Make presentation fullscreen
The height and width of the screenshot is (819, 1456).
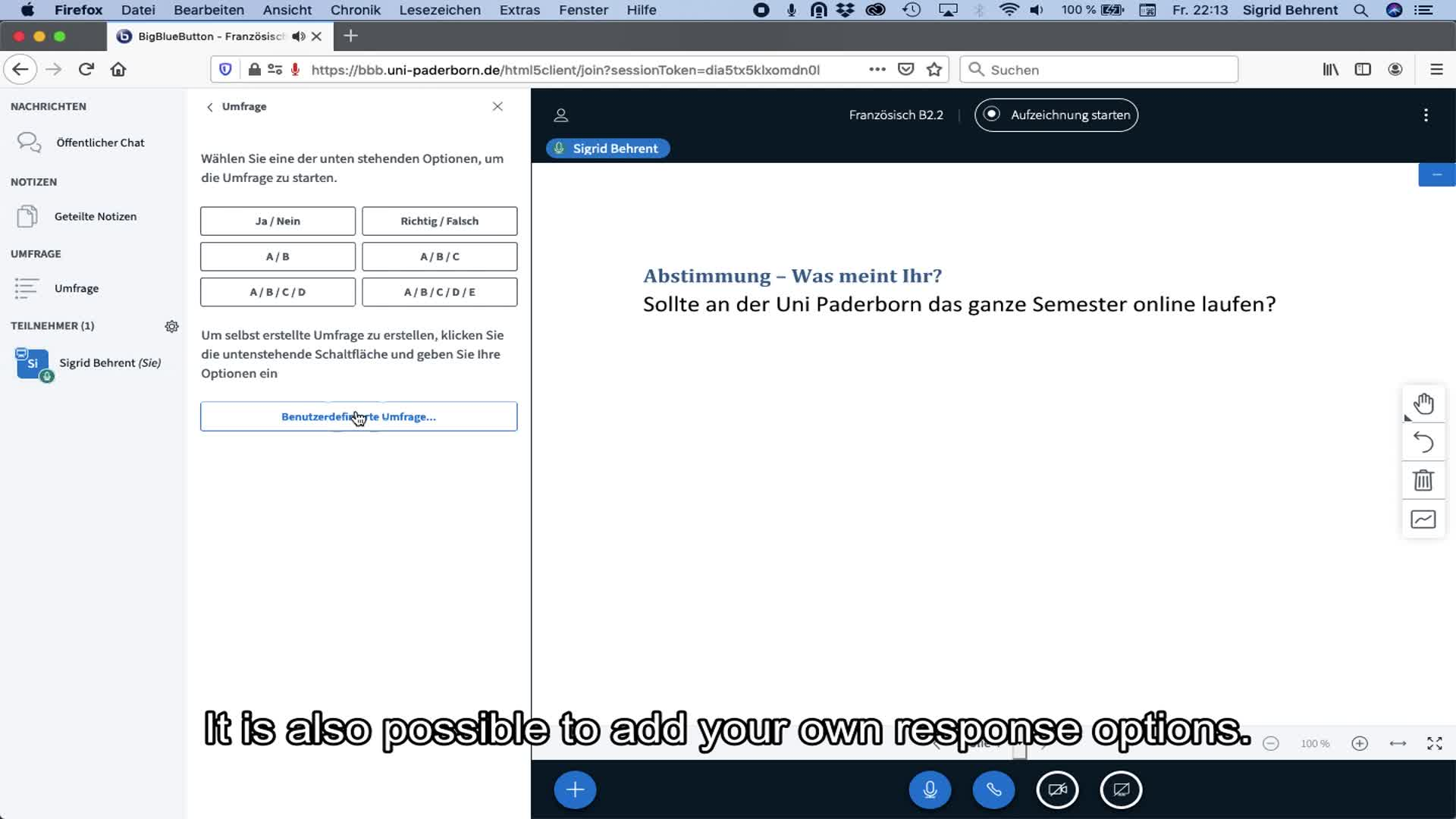[1434, 743]
